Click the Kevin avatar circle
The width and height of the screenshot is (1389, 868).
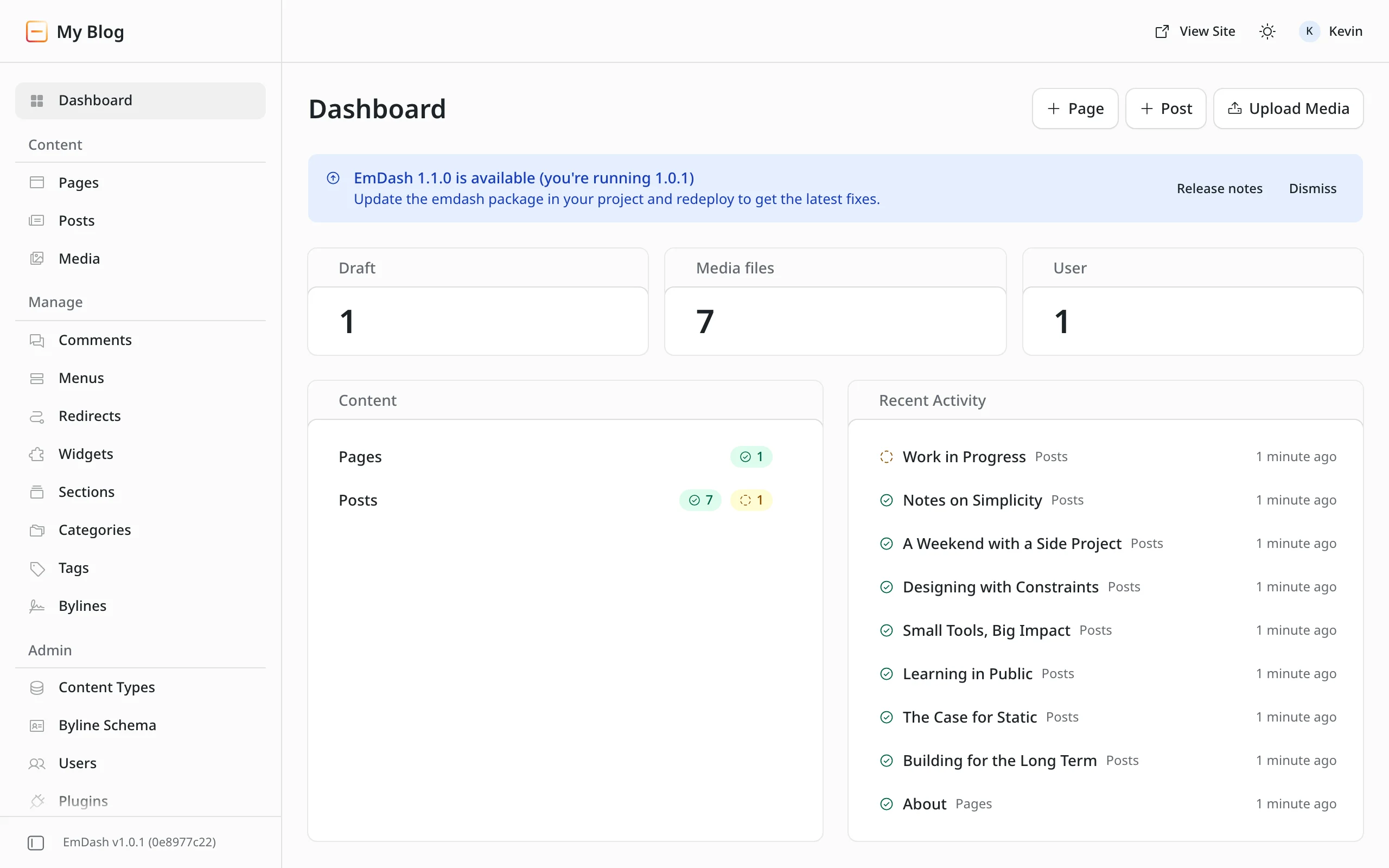point(1309,31)
